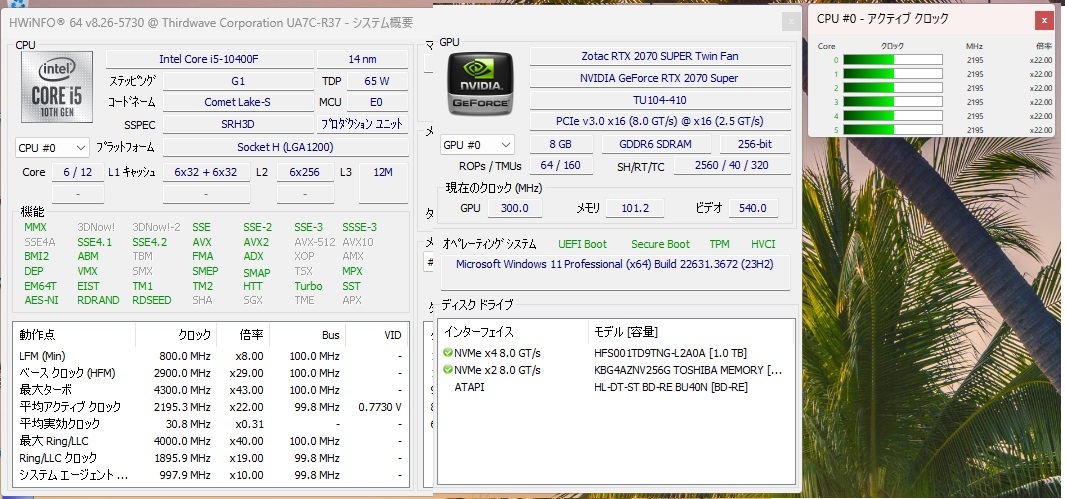Click the 14 nm process field
Screen dimensions: 1065x499
[x=363, y=59]
